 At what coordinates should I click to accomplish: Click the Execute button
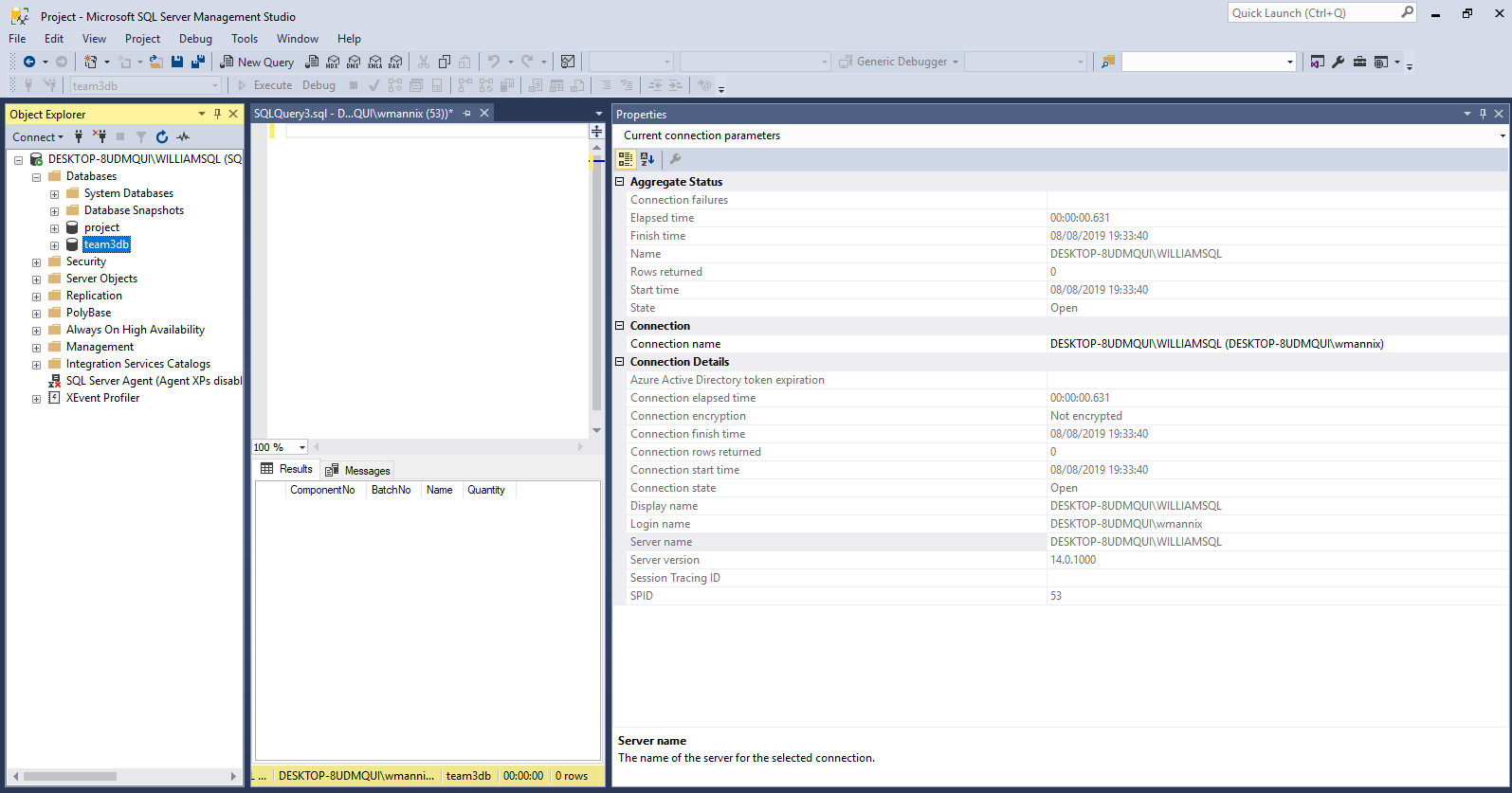(x=264, y=85)
